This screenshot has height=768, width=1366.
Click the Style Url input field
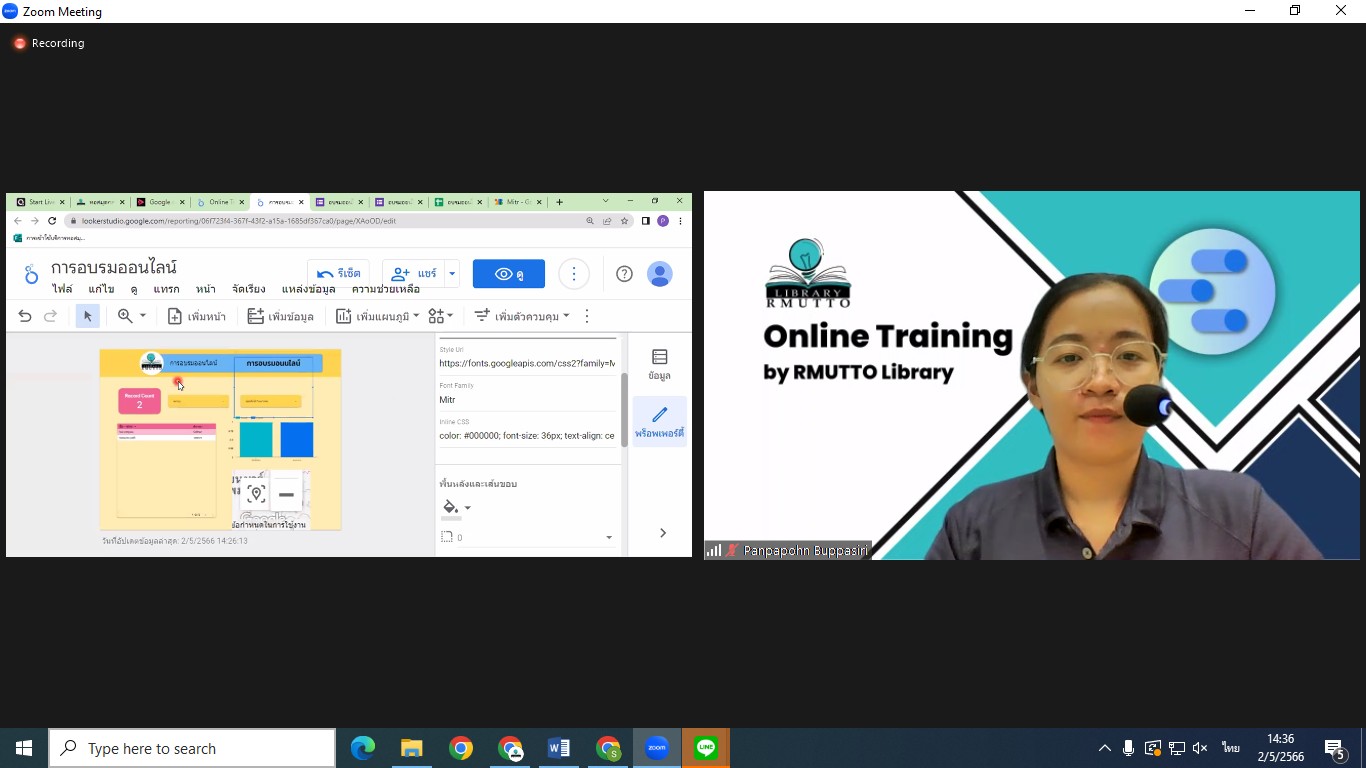(x=527, y=363)
